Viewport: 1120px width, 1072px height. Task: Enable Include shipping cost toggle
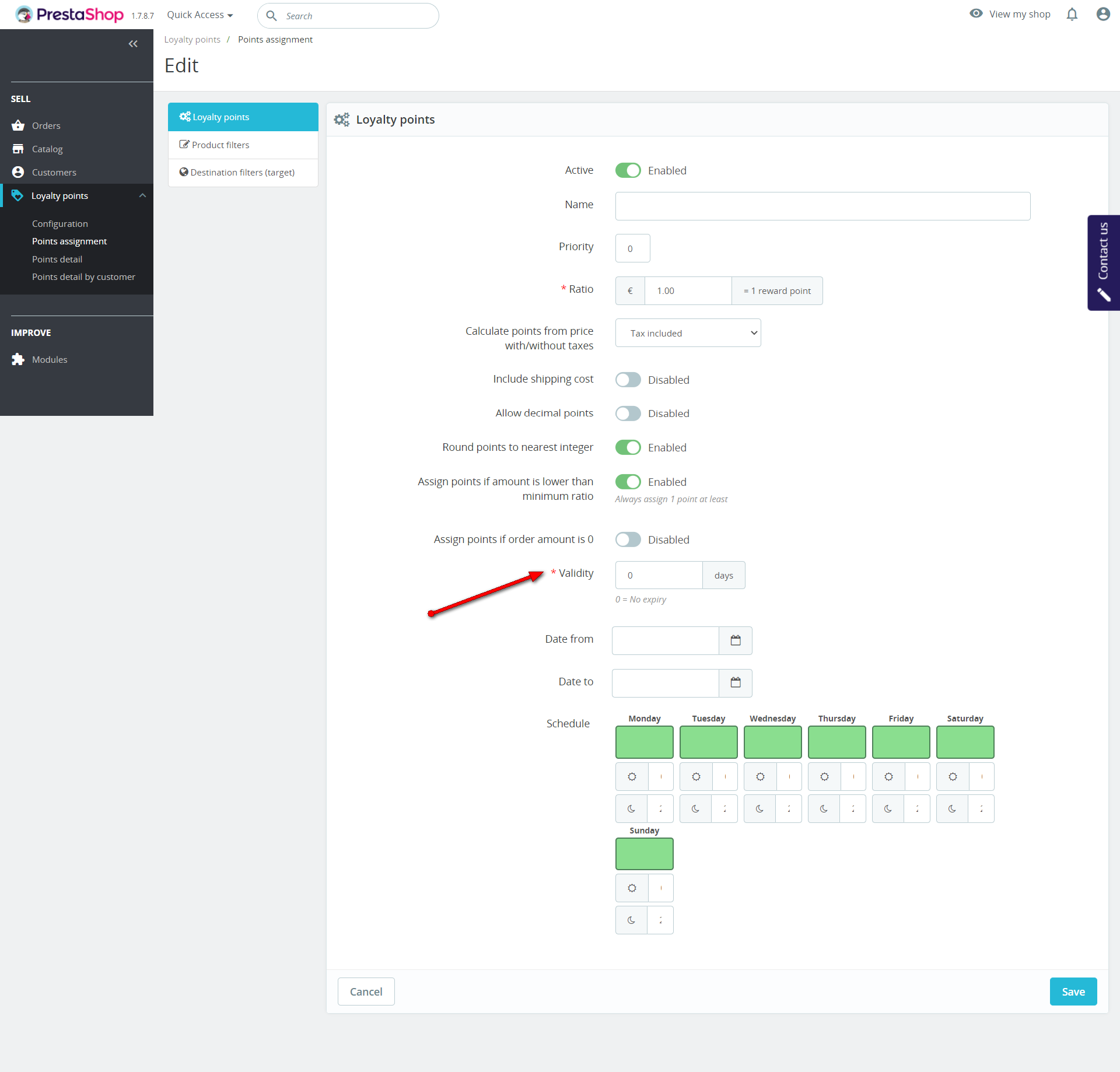(628, 380)
